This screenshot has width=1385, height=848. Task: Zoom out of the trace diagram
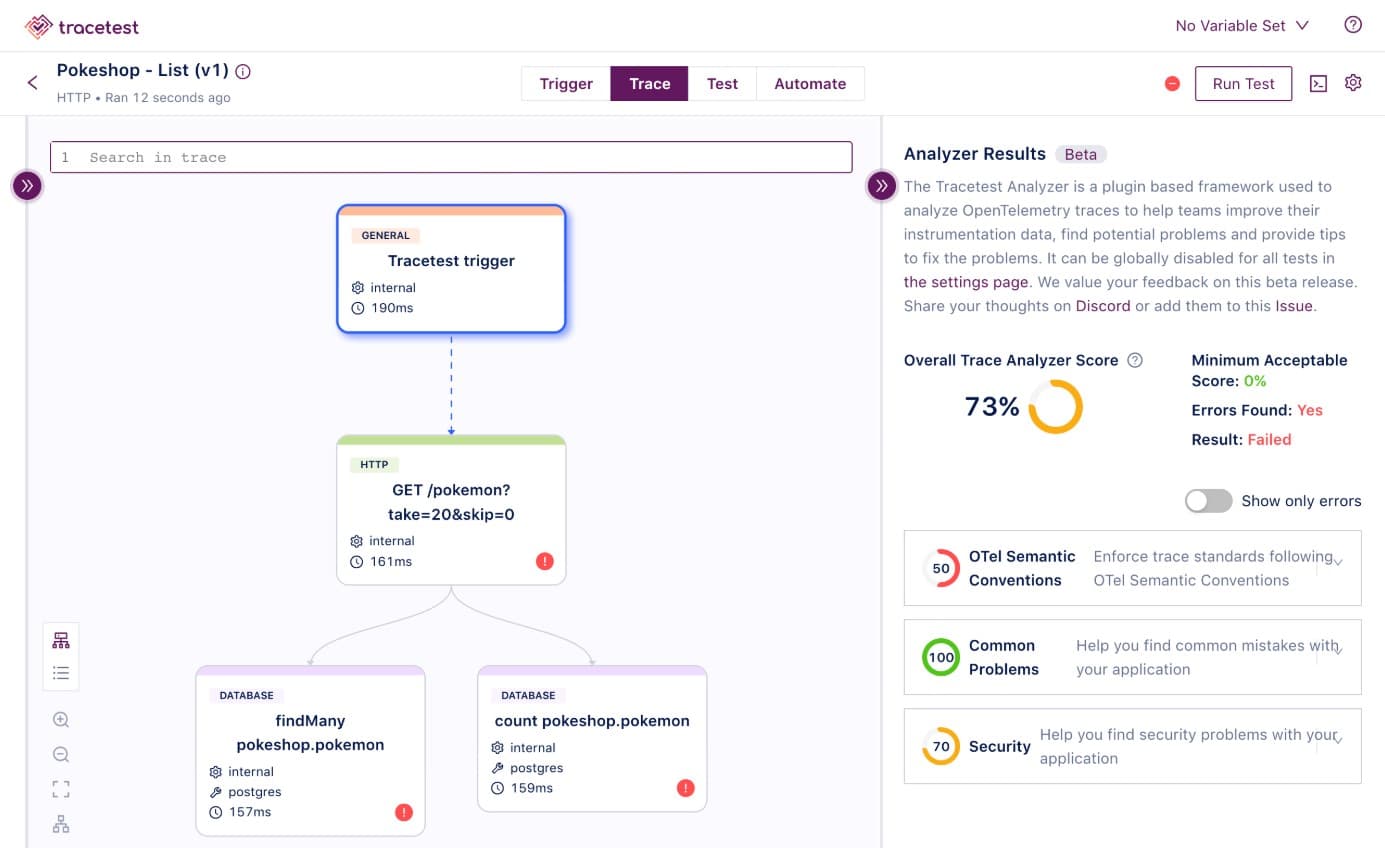pos(61,755)
